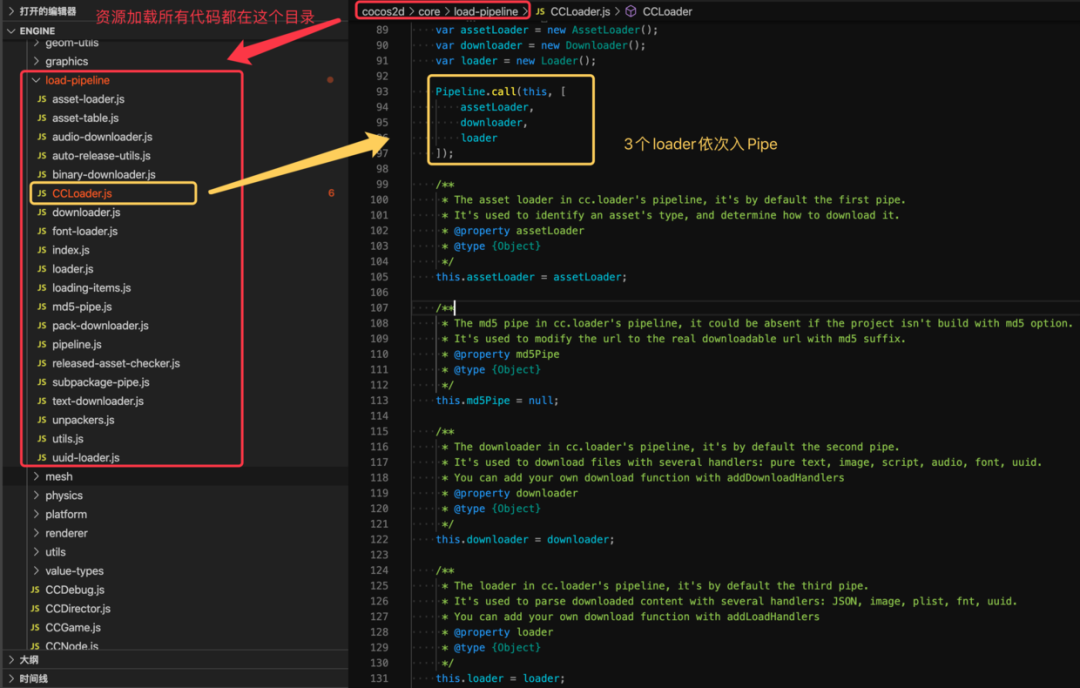The image size is (1080, 688).
Task: Select the CCLoader symbol name in breadcrumb
Action: (667, 12)
